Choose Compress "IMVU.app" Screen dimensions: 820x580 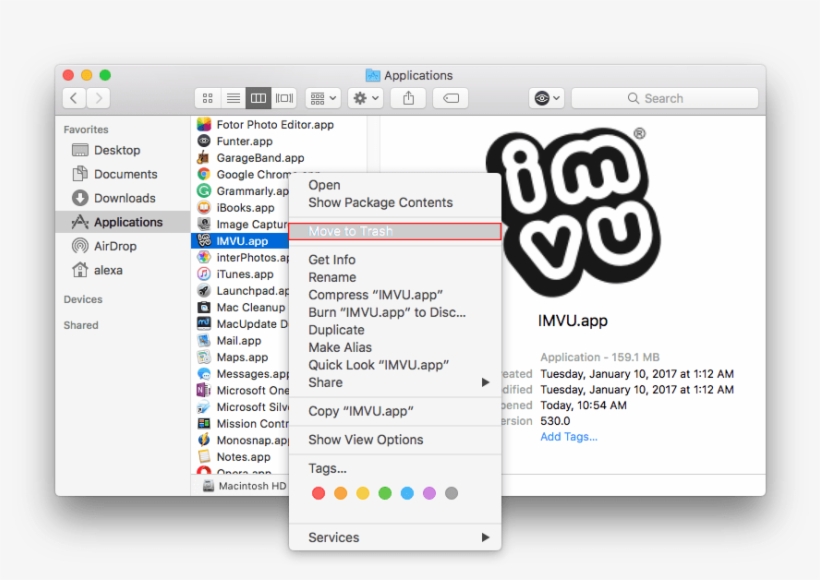[395, 295]
